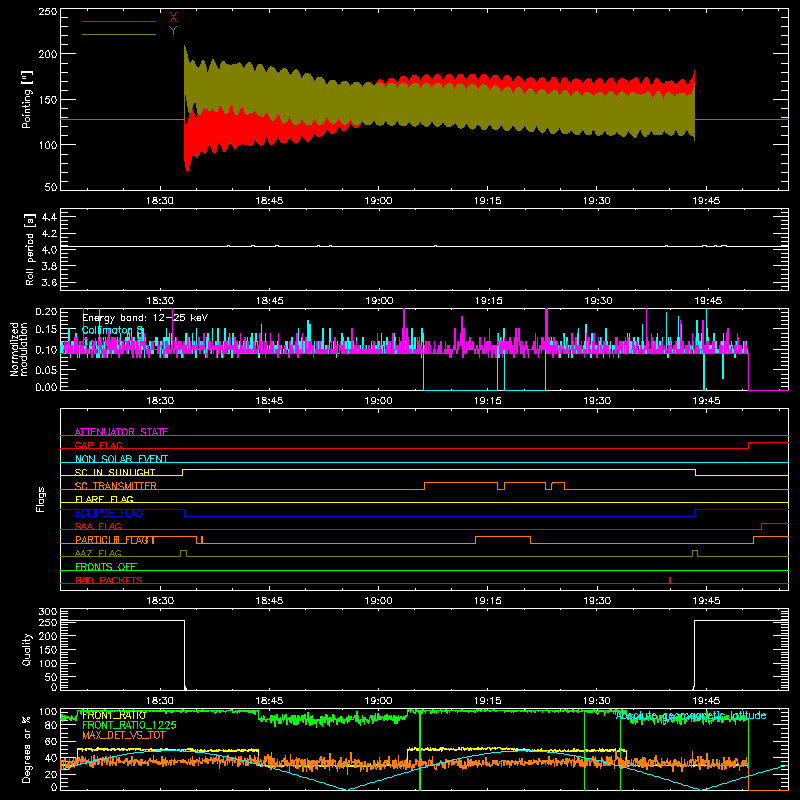The width and height of the screenshot is (800, 800).
Task: Click the 250 value on Pointing axis
Action: (47, 12)
